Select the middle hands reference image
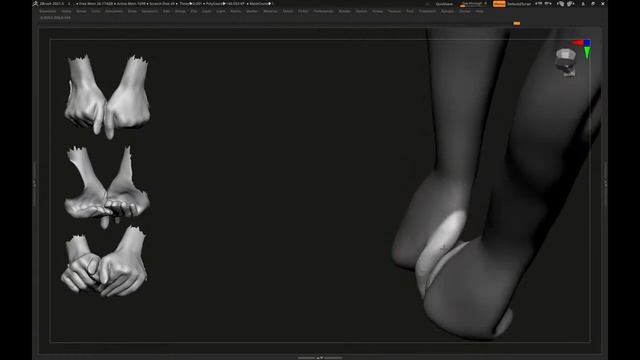640x360 pixels. point(107,186)
